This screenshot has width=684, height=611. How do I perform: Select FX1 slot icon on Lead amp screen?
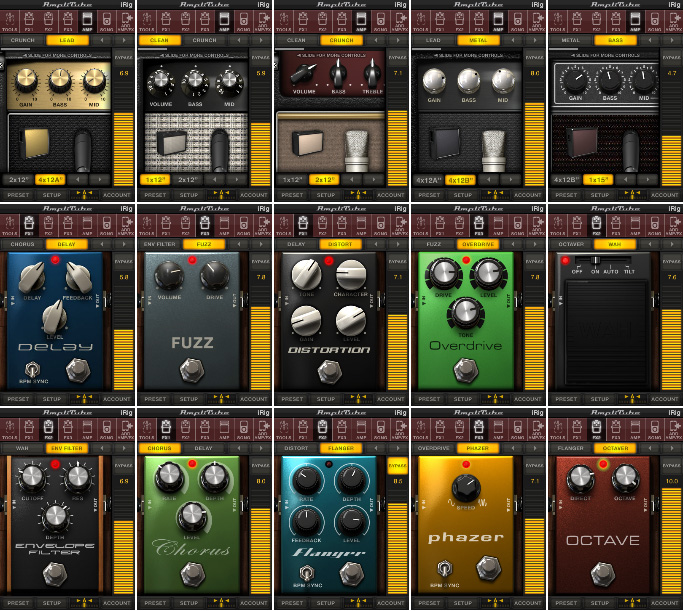coord(29,21)
